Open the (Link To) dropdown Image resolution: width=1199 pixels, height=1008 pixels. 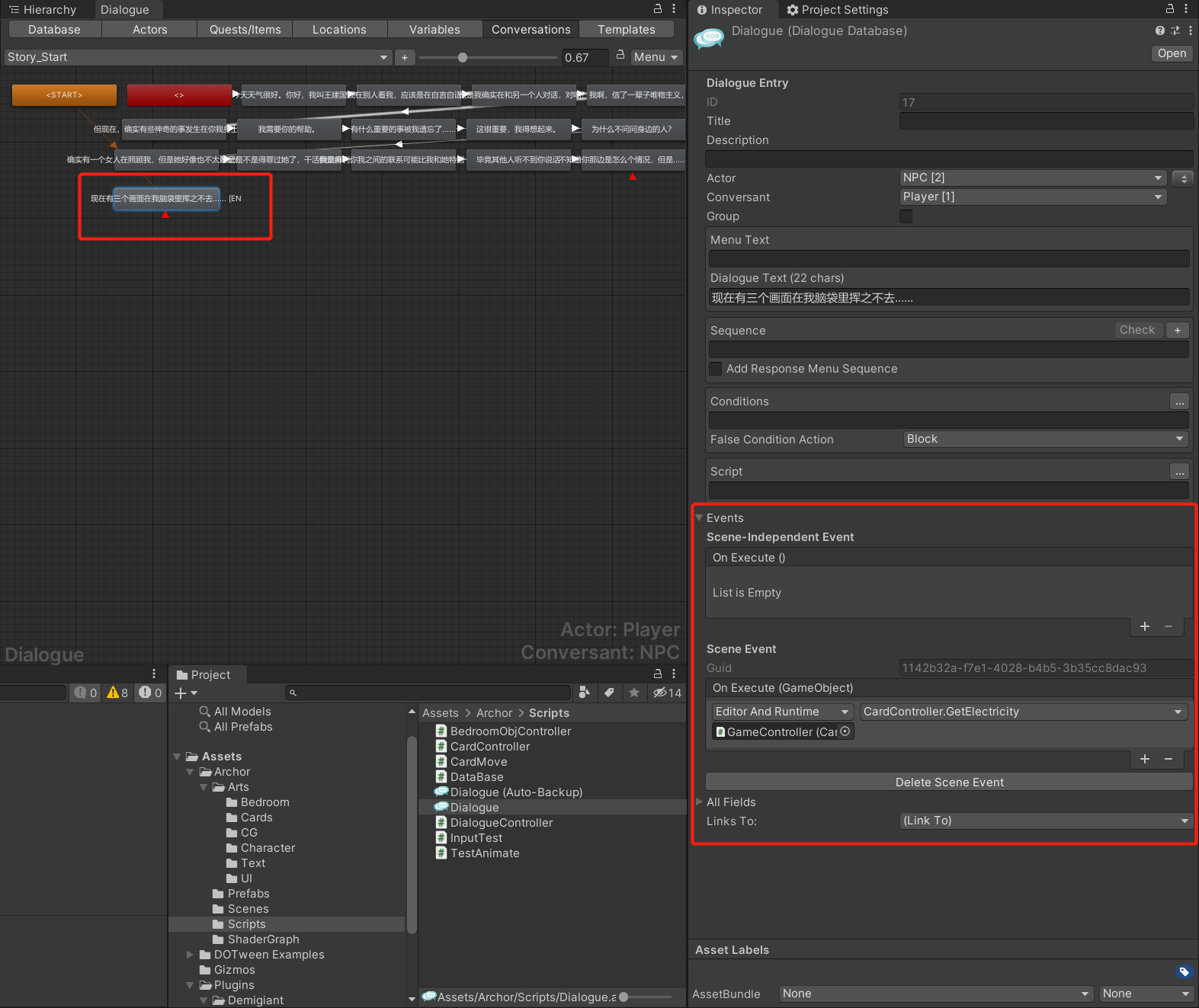pyautogui.click(x=1046, y=821)
